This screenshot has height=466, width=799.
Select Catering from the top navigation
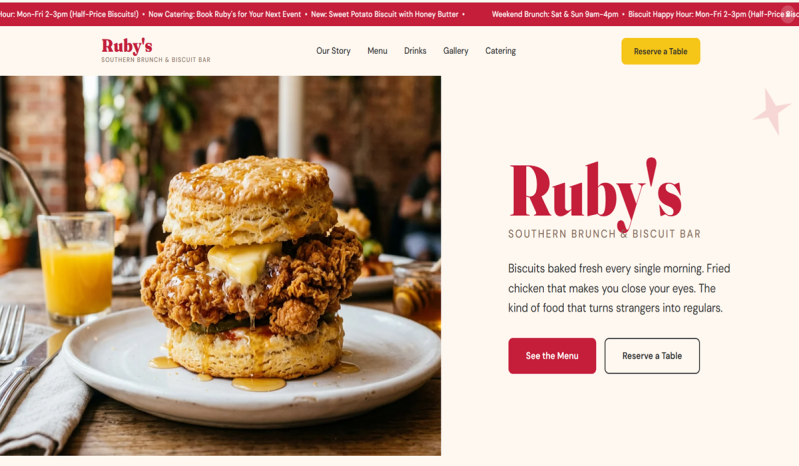pyautogui.click(x=500, y=51)
